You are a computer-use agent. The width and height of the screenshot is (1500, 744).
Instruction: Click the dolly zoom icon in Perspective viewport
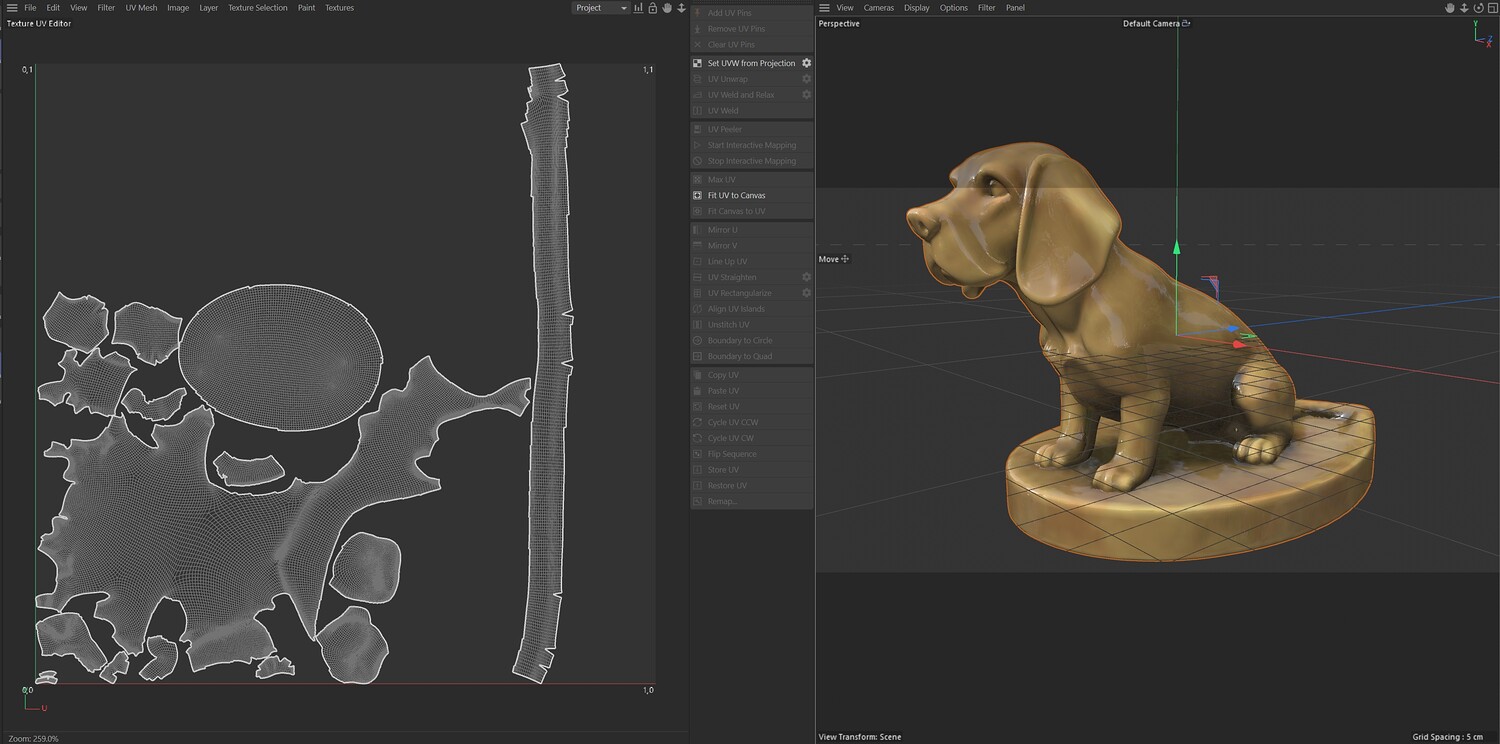(x=1464, y=8)
